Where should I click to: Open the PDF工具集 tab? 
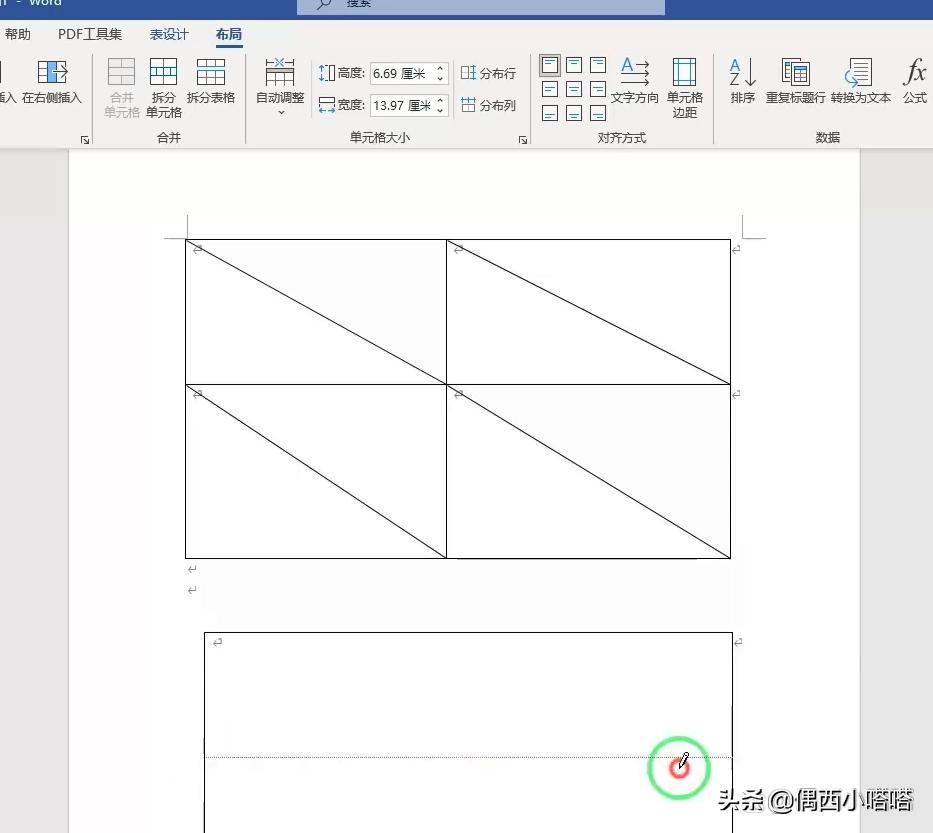(90, 33)
